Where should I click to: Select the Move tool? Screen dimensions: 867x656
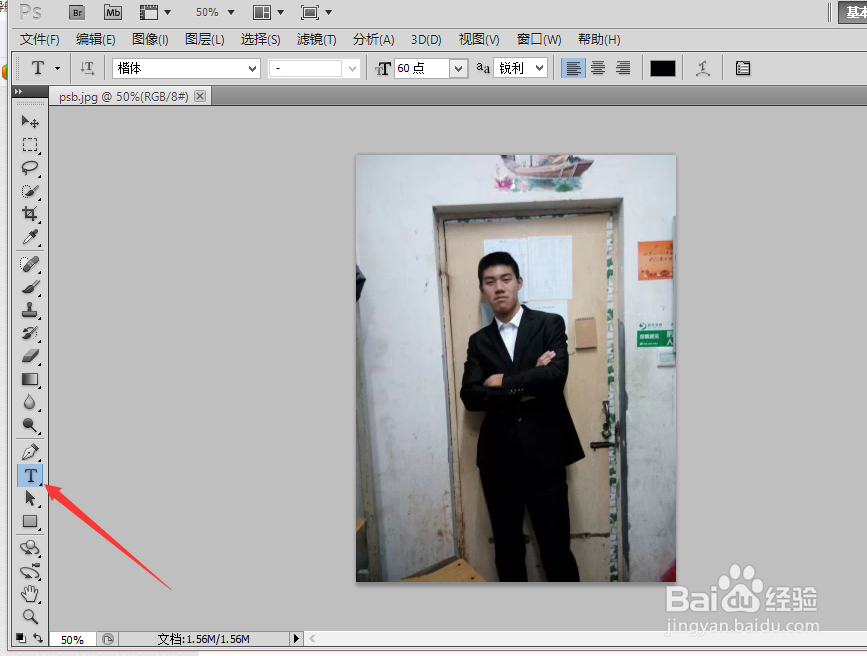tap(30, 121)
